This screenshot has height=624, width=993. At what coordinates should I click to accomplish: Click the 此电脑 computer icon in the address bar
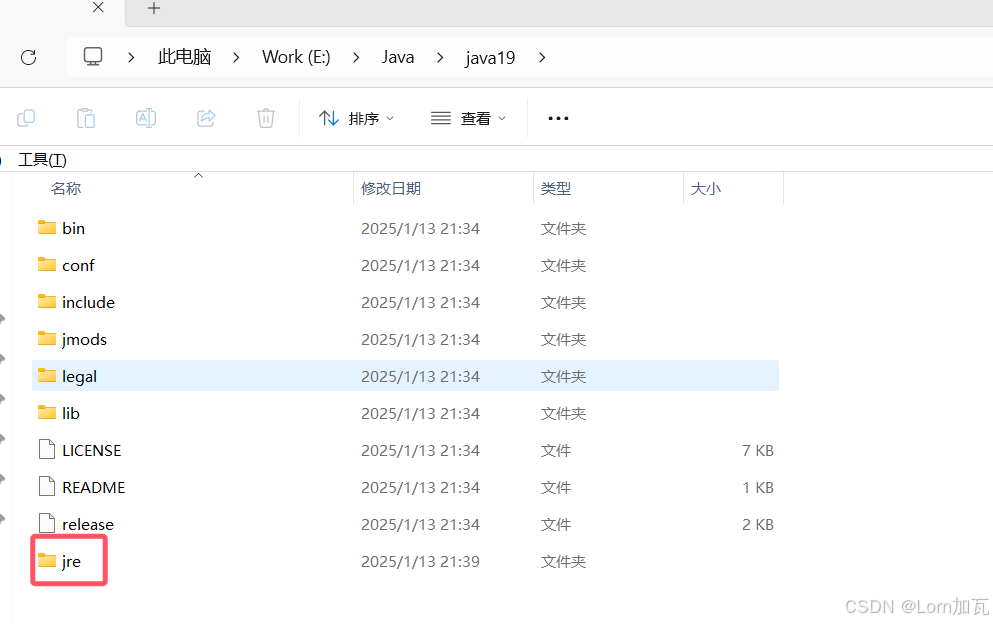tap(93, 57)
